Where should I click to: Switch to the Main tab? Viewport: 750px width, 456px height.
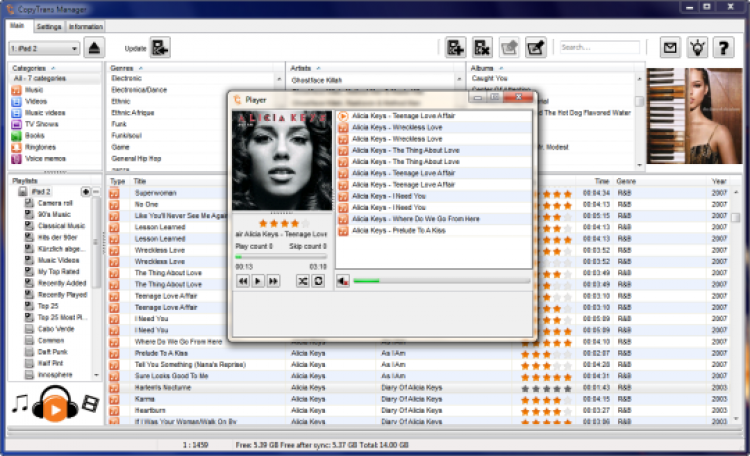(17, 25)
